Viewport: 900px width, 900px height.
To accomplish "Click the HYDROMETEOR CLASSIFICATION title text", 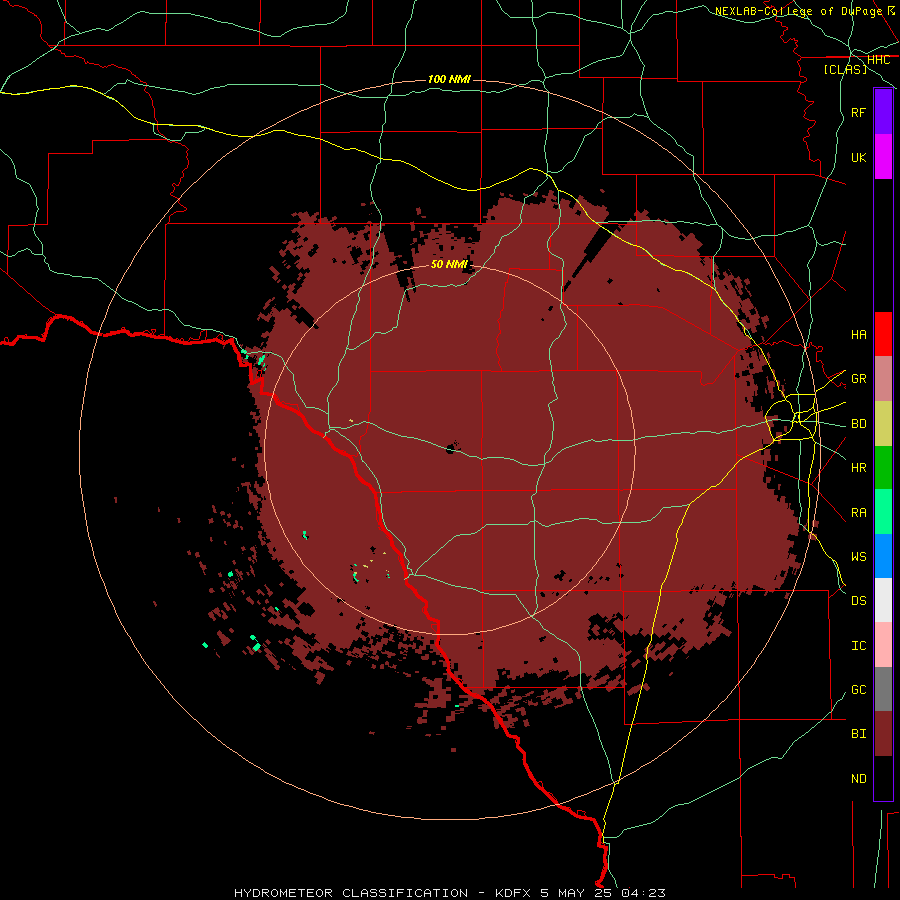I will point(351,893).
